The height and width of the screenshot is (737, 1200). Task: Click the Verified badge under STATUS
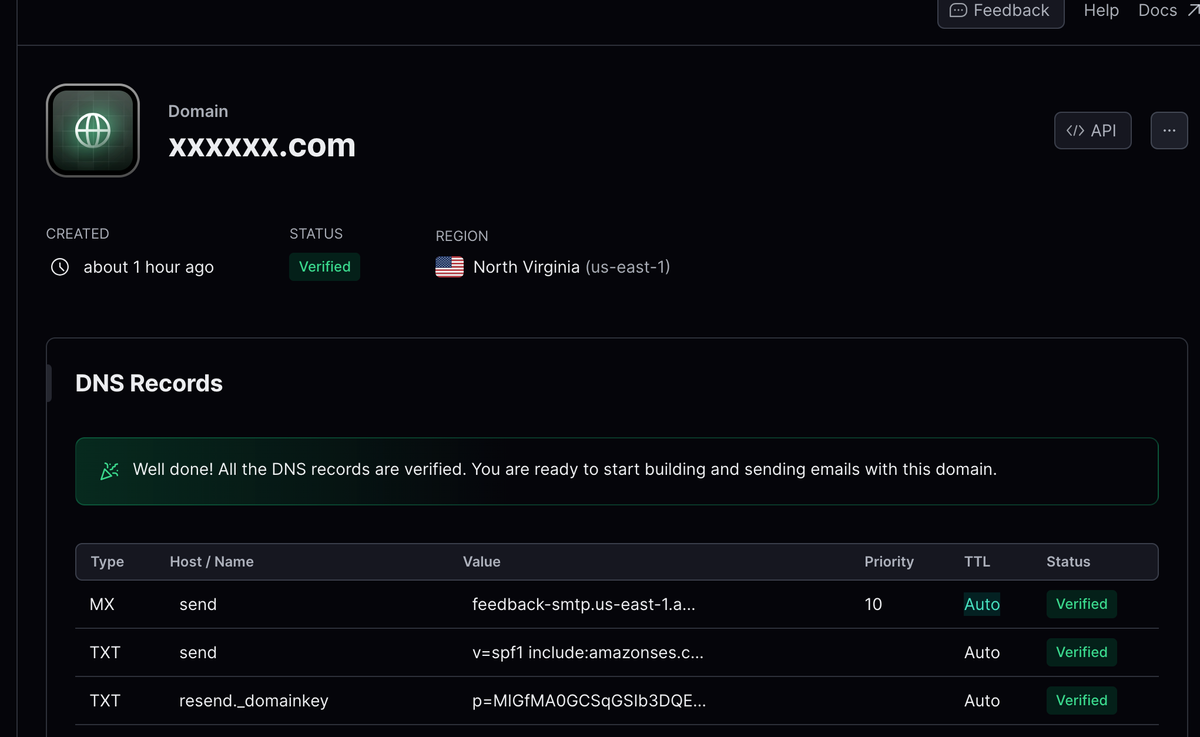tap(324, 267)
